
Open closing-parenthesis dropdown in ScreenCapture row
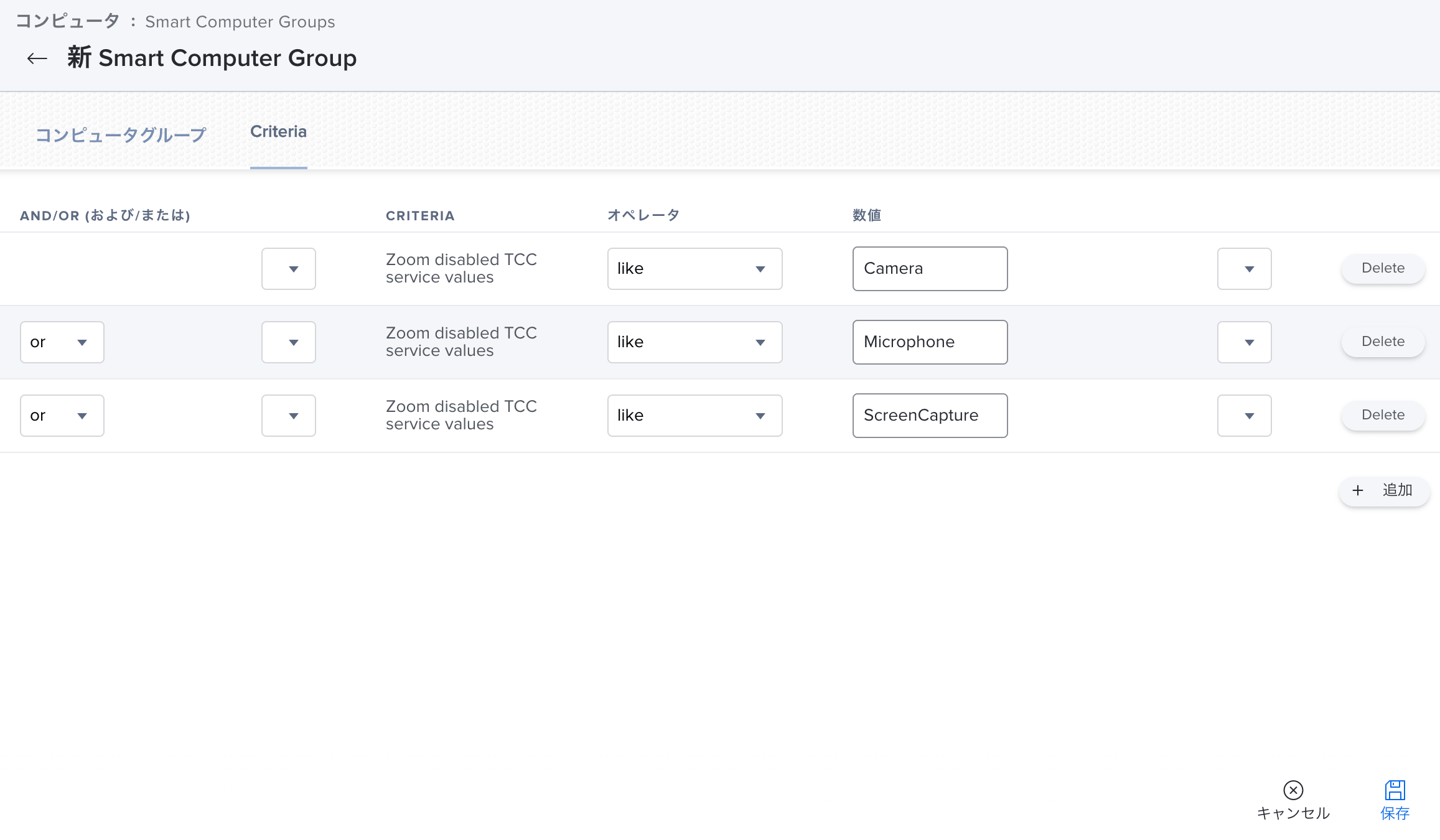[x=1245, y=416]
